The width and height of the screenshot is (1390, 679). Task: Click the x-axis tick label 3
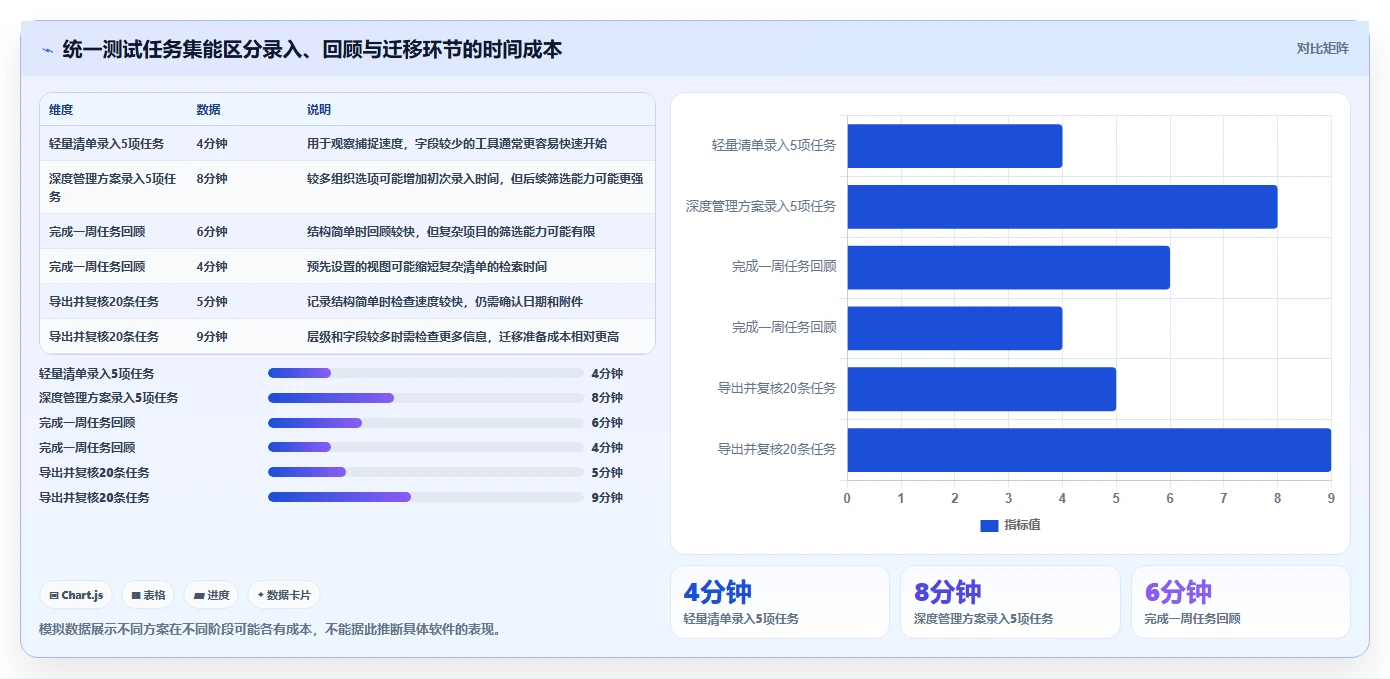pos(1008,498)
